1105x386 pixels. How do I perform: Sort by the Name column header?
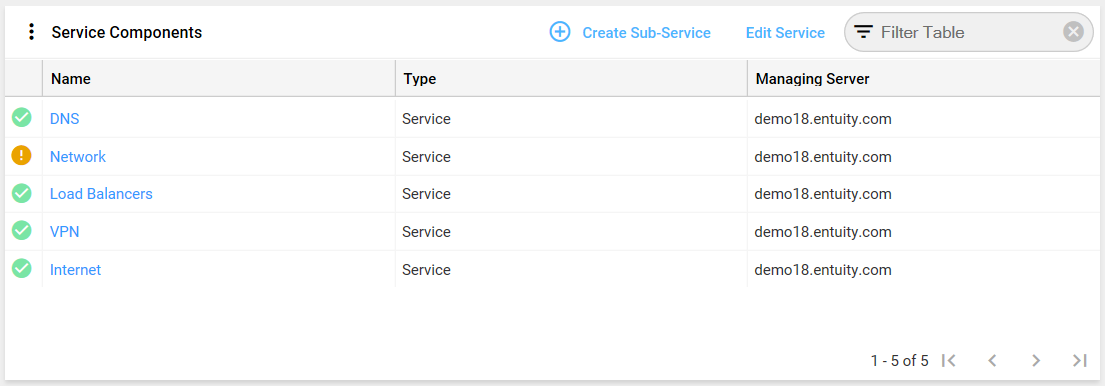[218, 79]
